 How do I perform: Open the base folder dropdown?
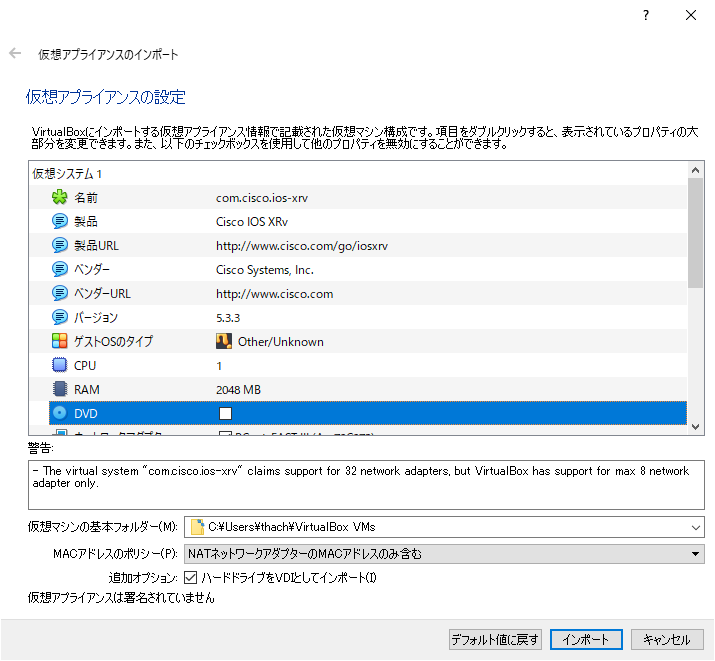click(x=695, y=527)
